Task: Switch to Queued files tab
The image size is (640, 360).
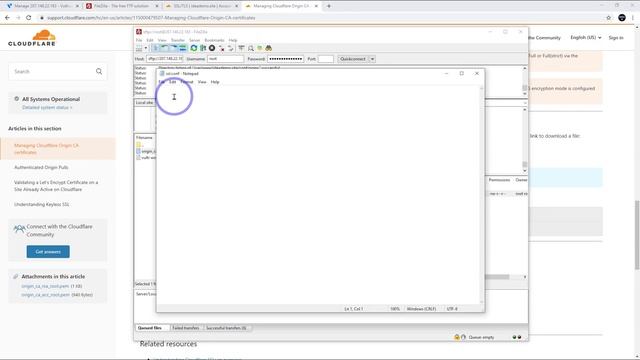Action: pos(150,328)
